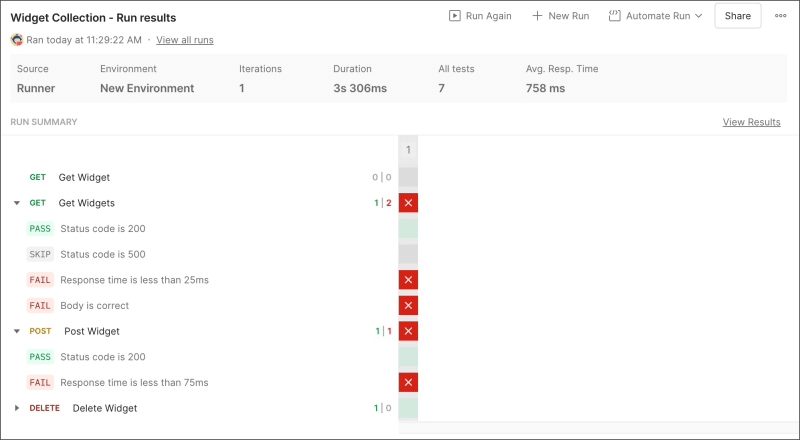Click the green pass cell for Delete Widget
Image resolution: width=800 pixels, height=440 pixels.
coord(408,408)
